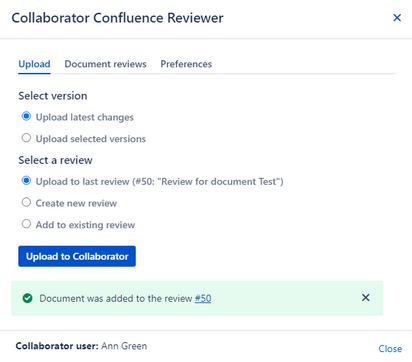Choose Create new review option
The height and width of the screenshot is (362, 412).
click(26, 202)
